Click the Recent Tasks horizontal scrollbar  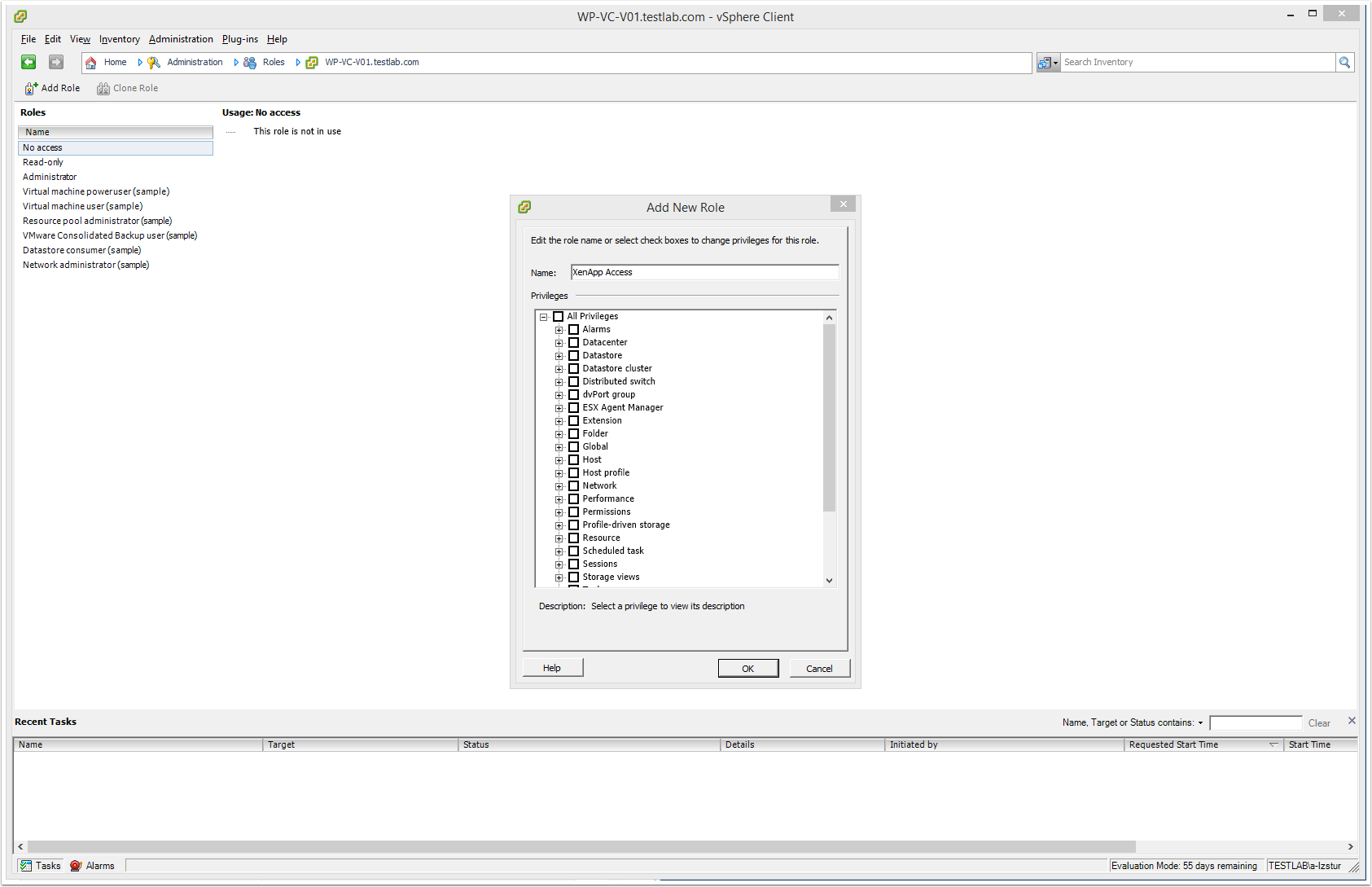(581, 847)
